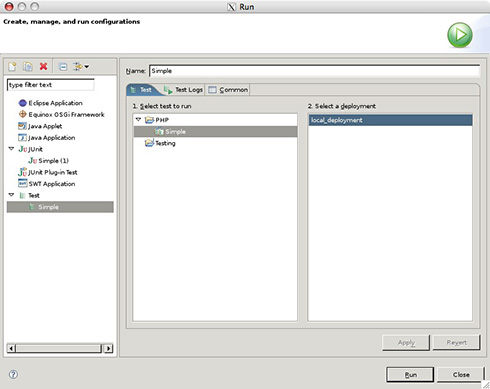Select Java Application configuration type

click(x=52, y=138)
